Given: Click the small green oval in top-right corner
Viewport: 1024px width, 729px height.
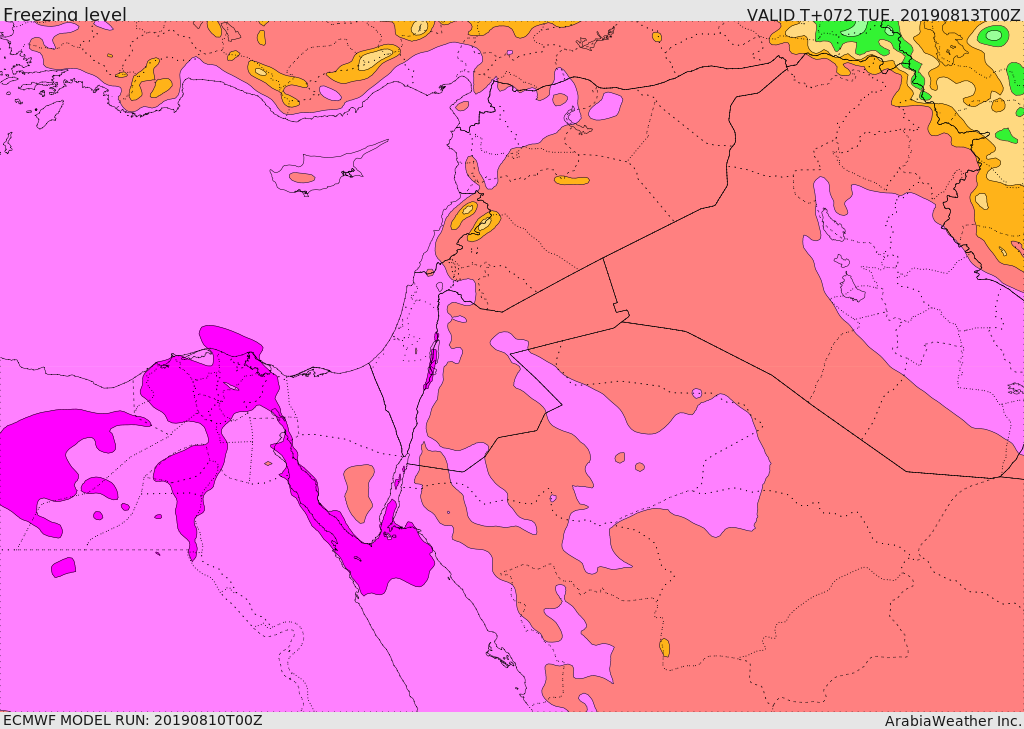Looking at the screenshot, I should (993, 36).
